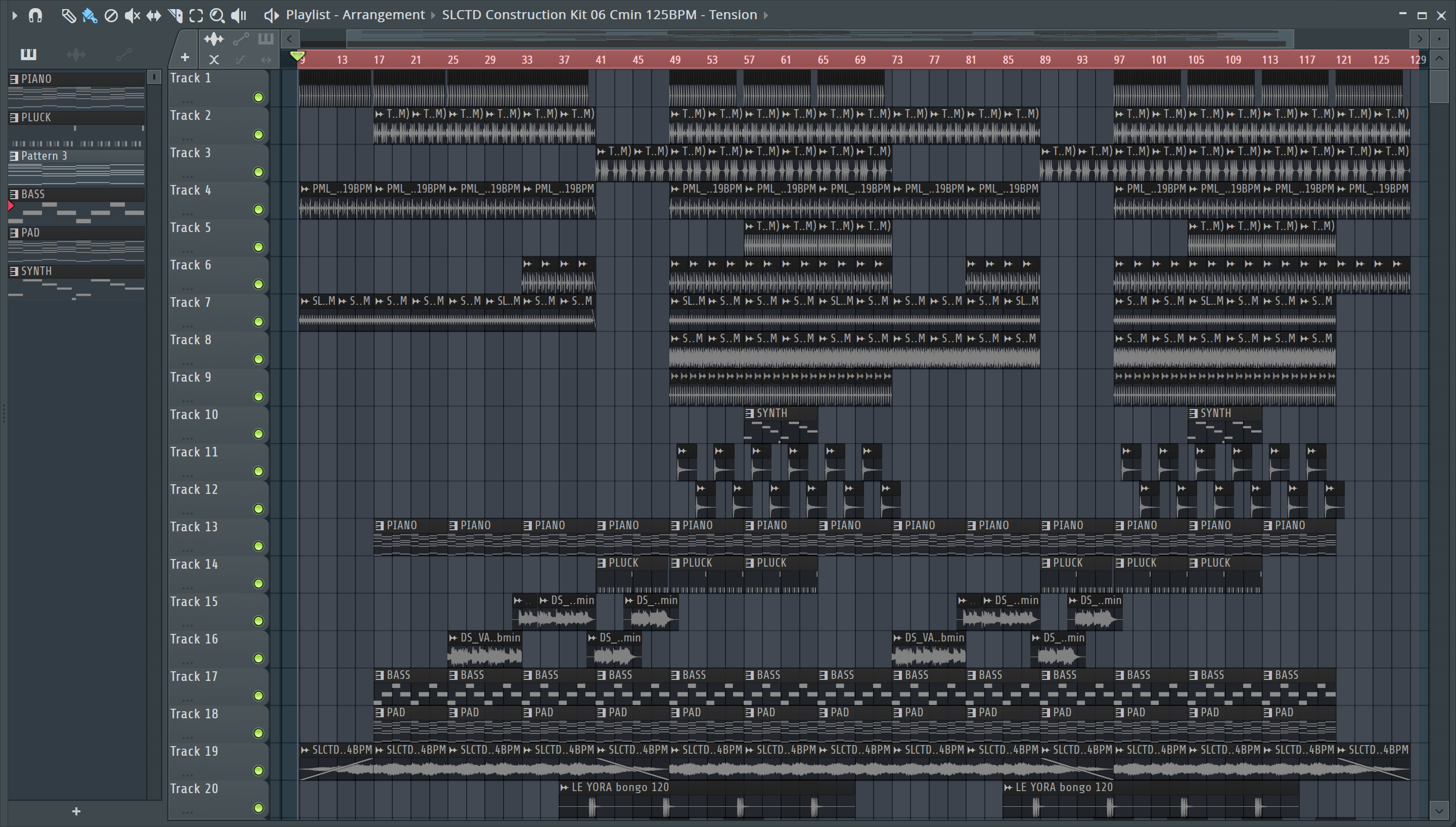Select the Paint brush tool
This screenshot has height=827, width=1456.
point(89,15)
